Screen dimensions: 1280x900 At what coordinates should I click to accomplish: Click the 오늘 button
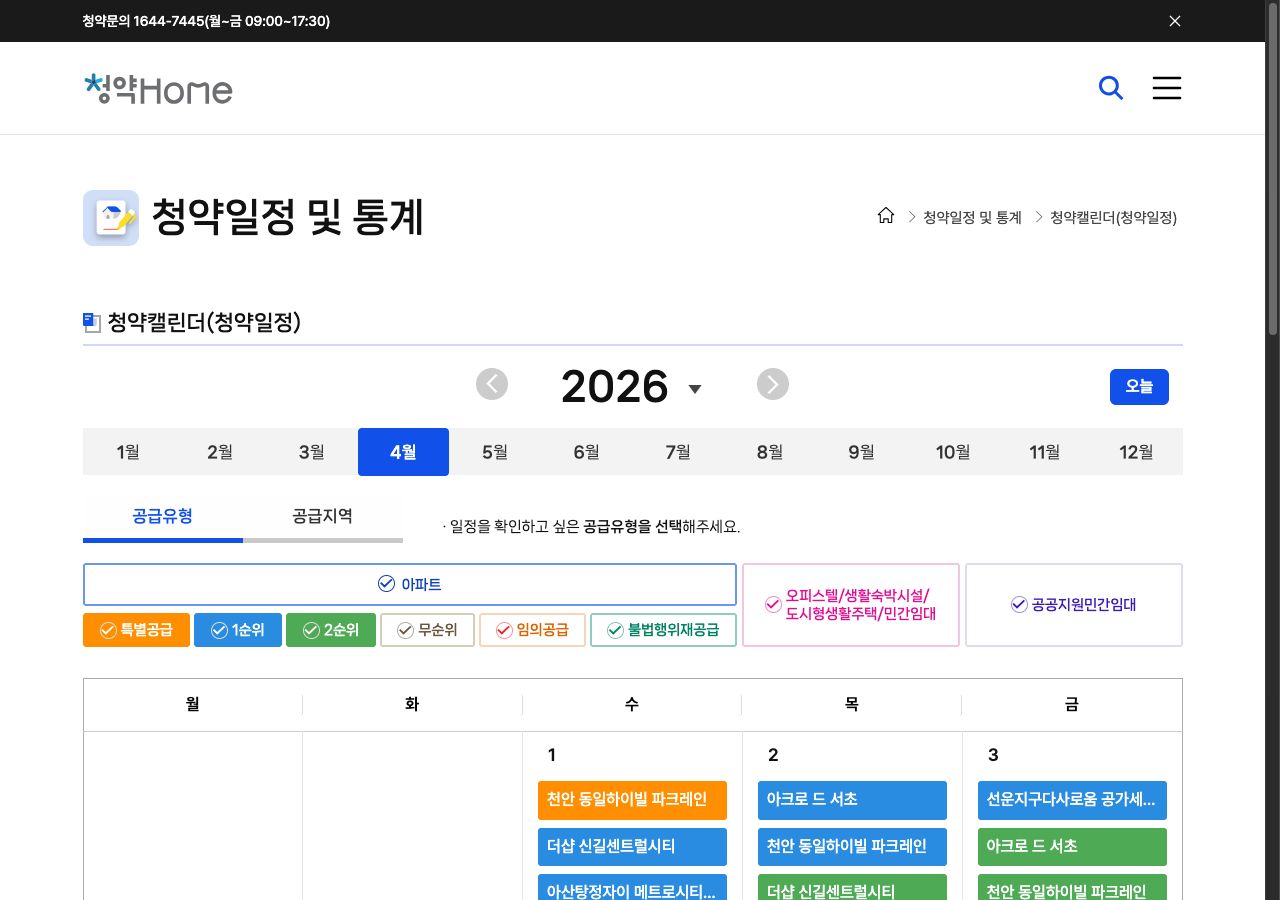(x=1139, y=387)
